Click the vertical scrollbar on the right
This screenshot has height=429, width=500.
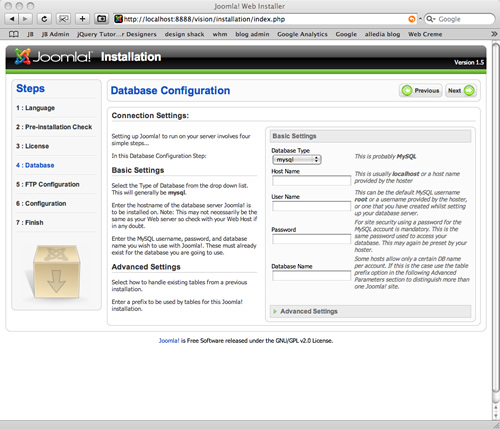coord(496,218)
